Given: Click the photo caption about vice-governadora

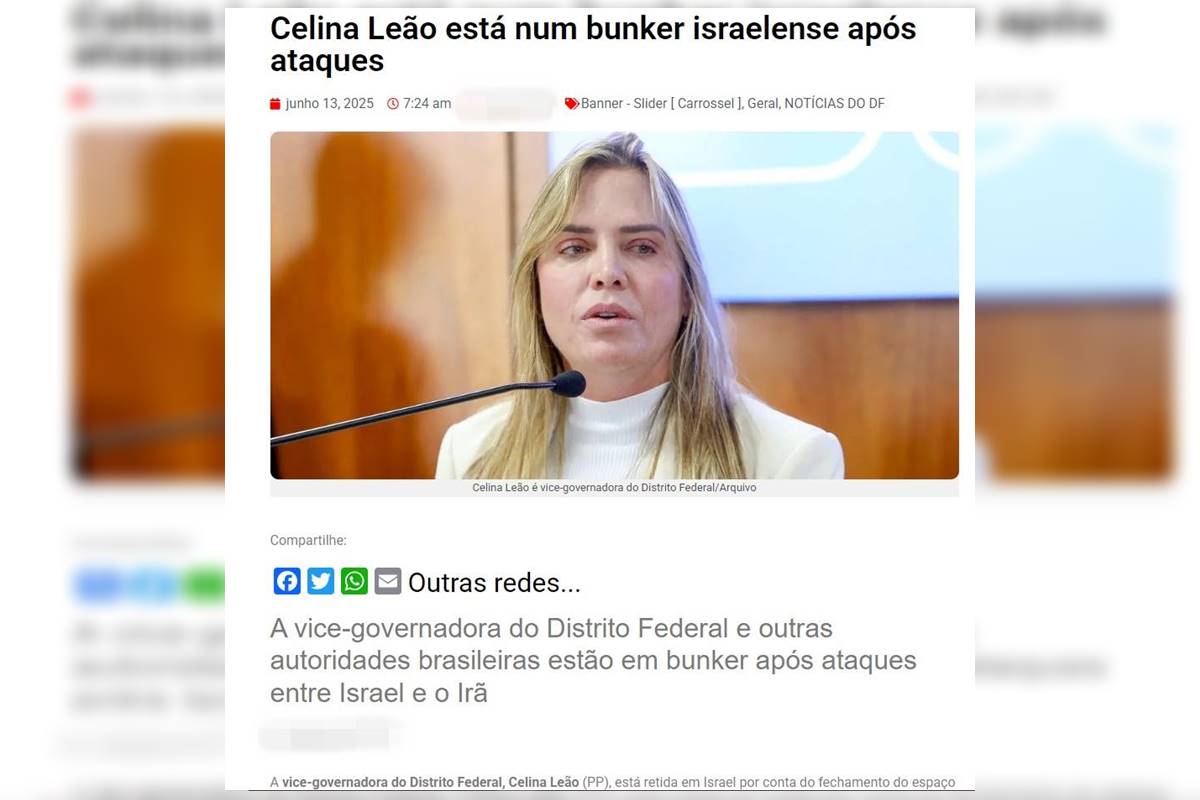Looking at the screenshot, I should (x=614, y=488).
